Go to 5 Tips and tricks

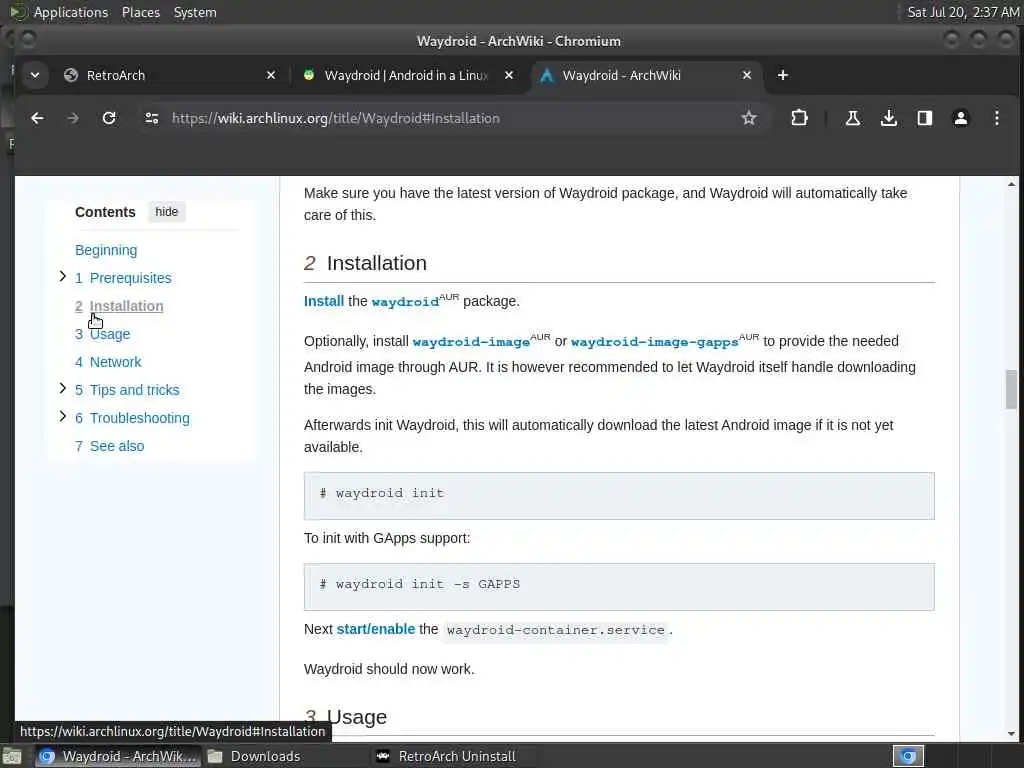click(x=127, y=391)
